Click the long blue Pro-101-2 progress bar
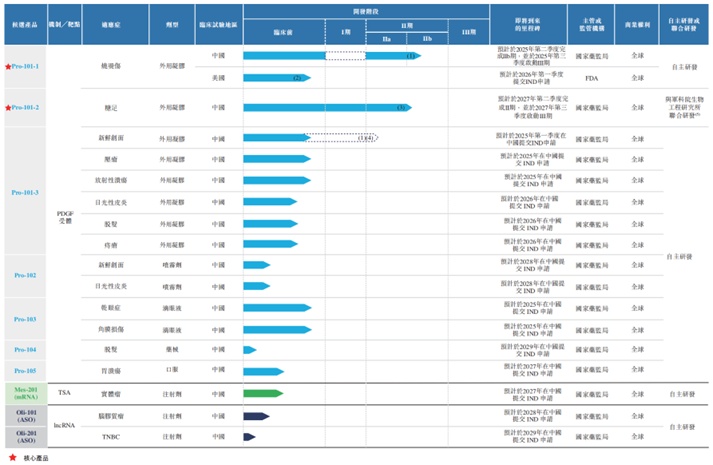Image resolution: width=713 pixels, height=465 pixels. click(327, 108)
